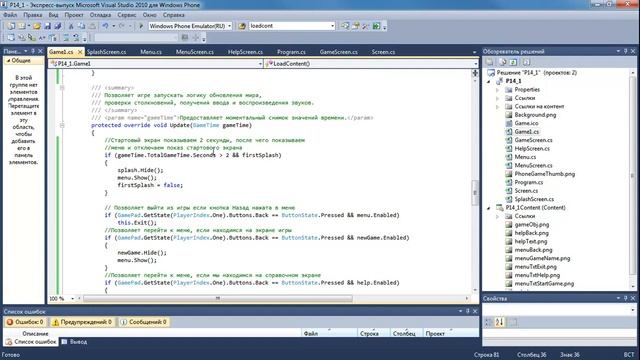Collapse the Общие toolbox group

(x=8, y=60)
